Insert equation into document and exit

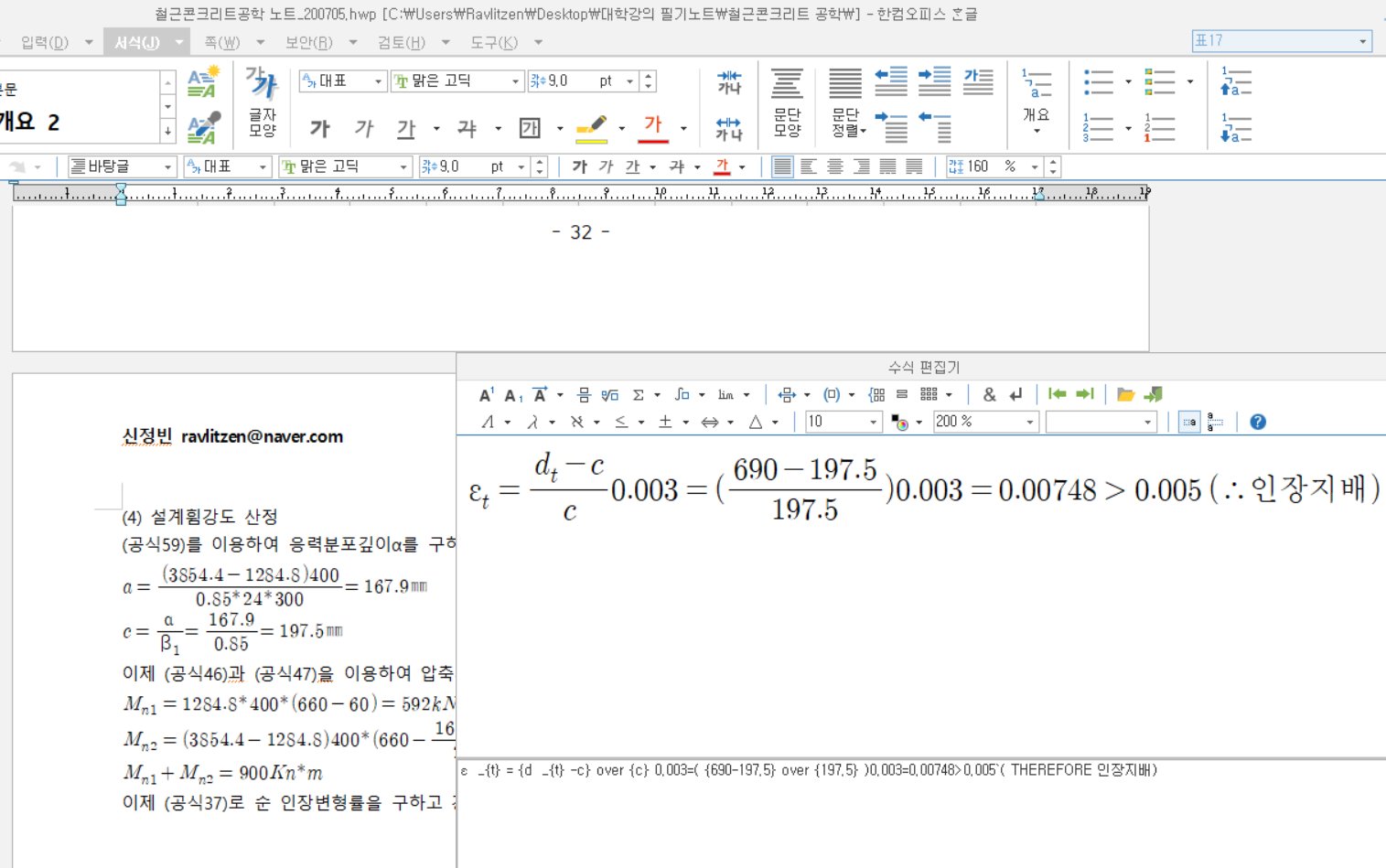1153,394
